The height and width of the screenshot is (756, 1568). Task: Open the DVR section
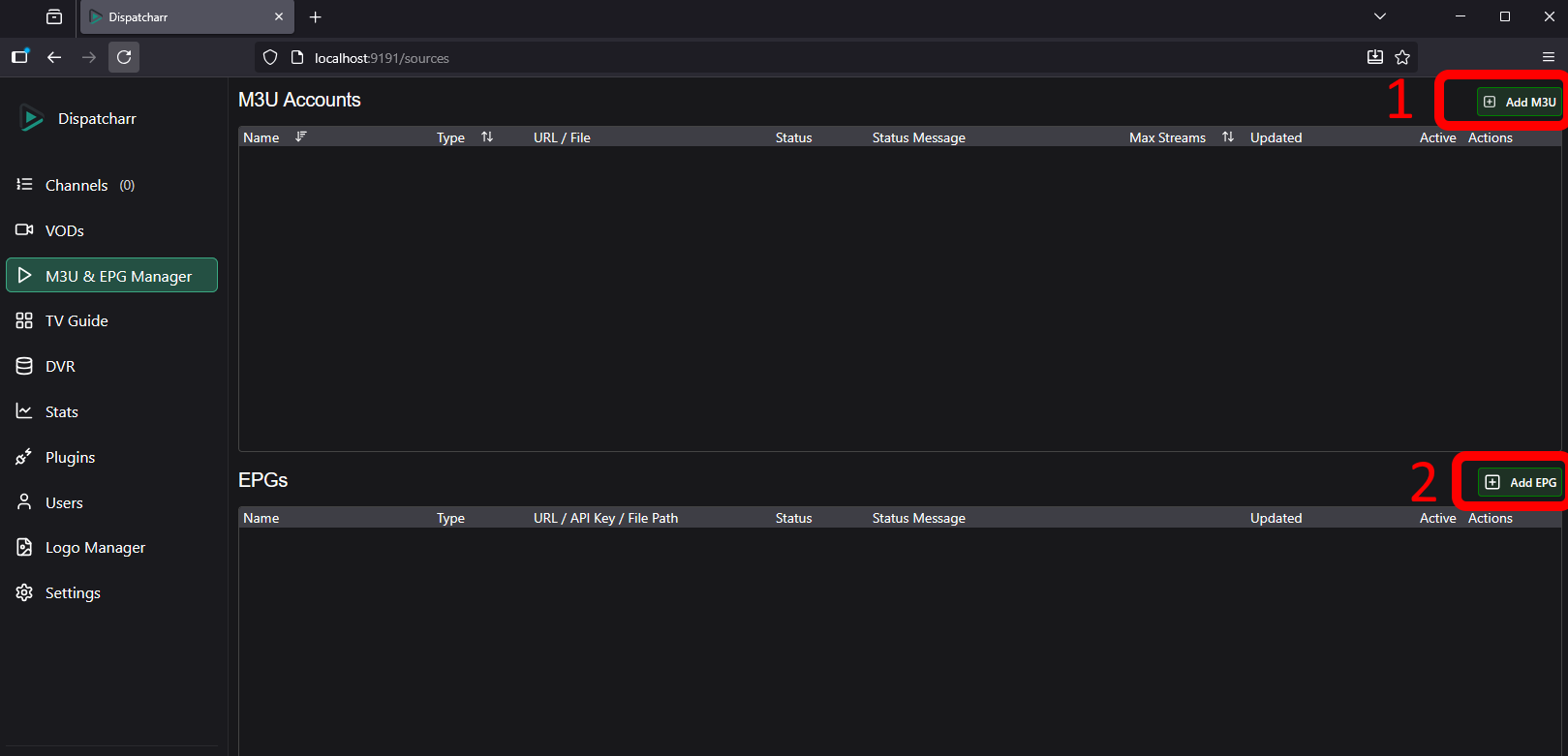(111, 366)
